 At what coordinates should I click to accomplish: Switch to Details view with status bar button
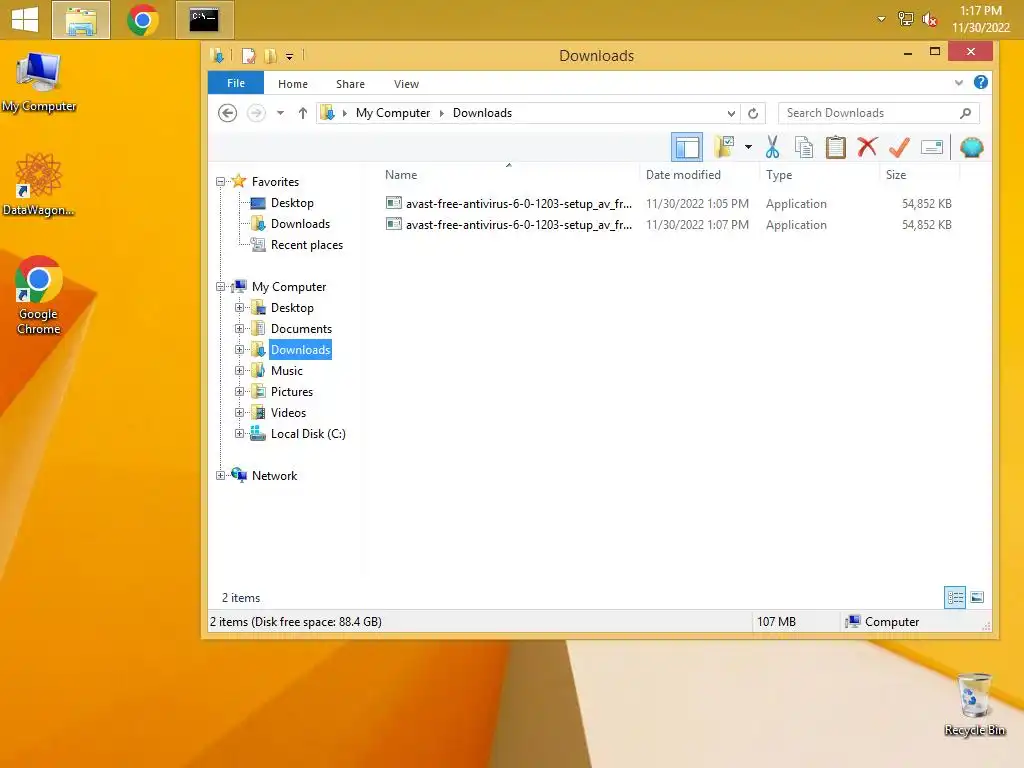click(x=955, y=598)
